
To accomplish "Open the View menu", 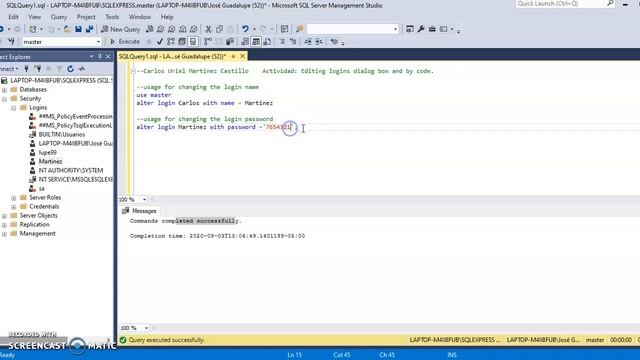I will [34, 17].
